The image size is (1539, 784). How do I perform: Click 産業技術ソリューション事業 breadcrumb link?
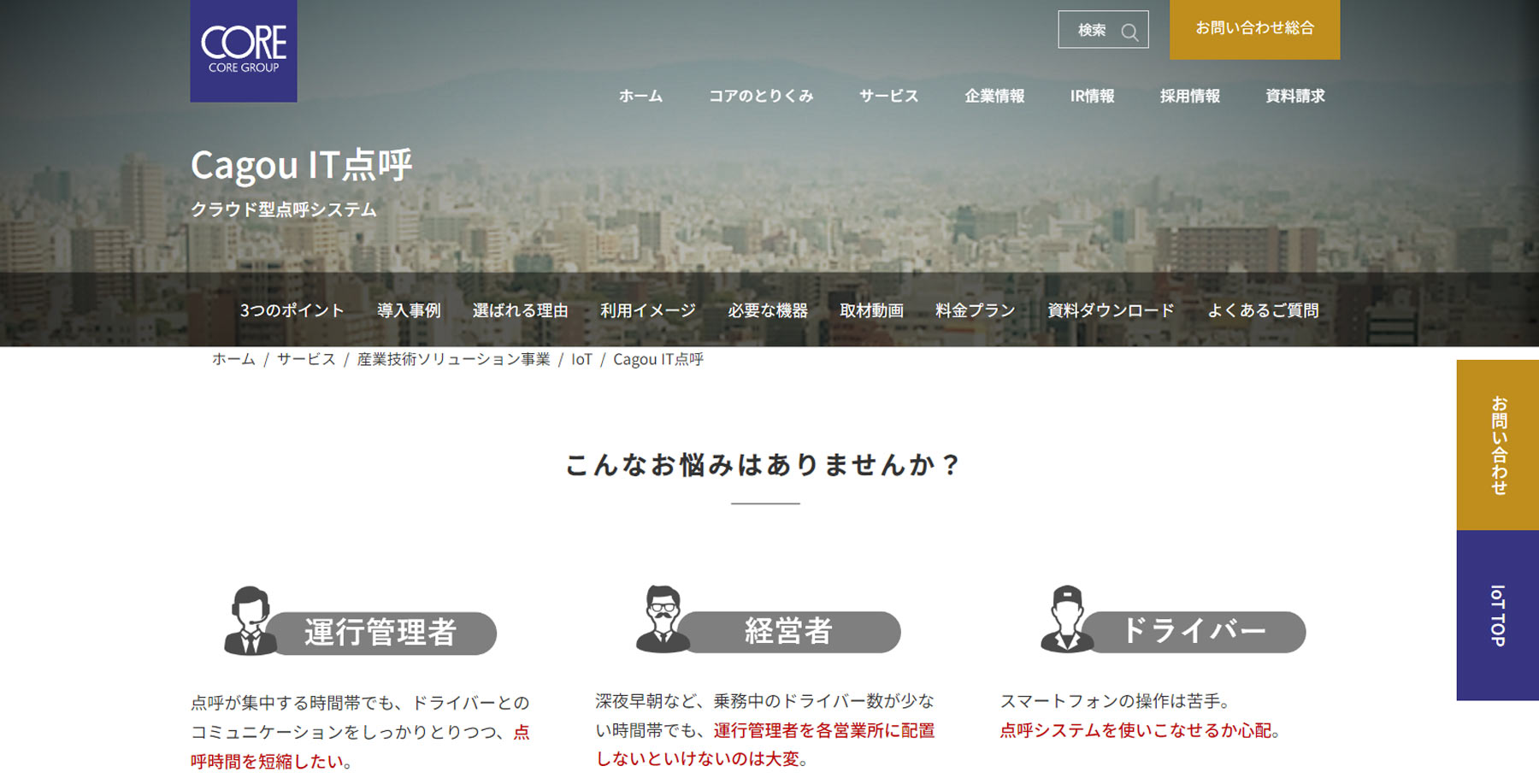point(453,359)
